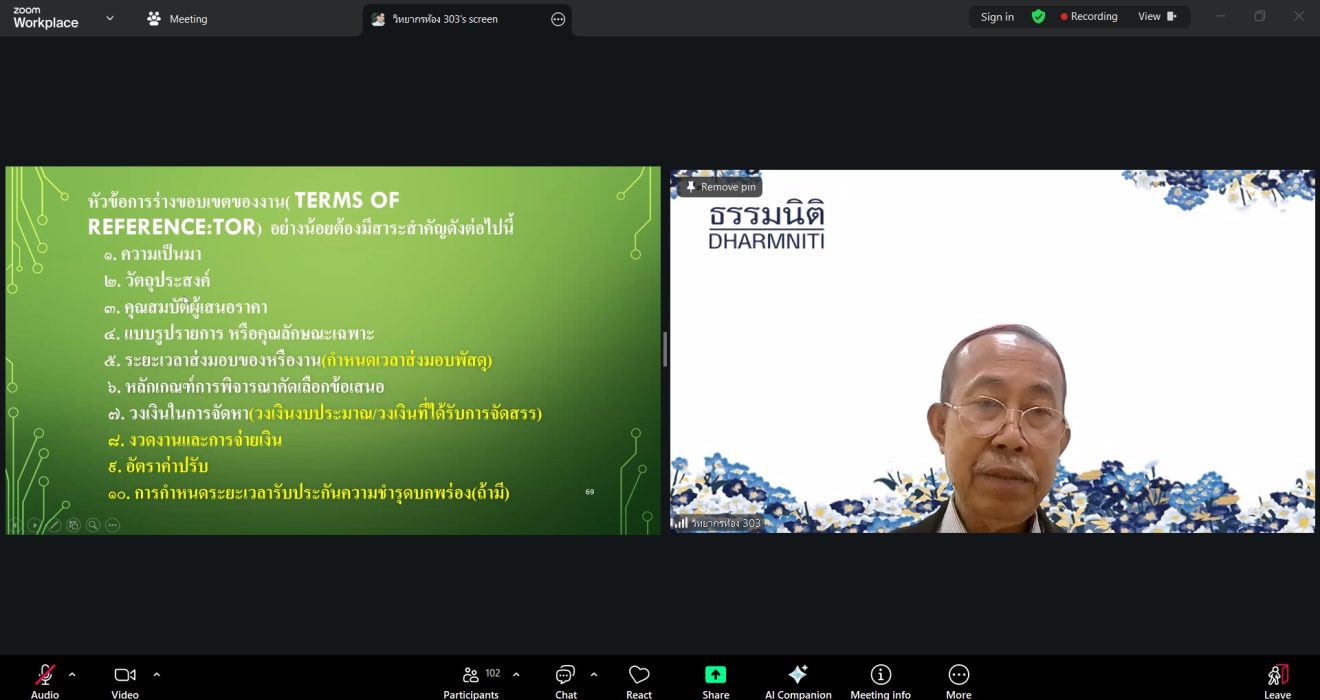This screenshot has width=1320, height=700.
Task: Click Remove pin on the speaker video
Action: (x=720, y=187)
